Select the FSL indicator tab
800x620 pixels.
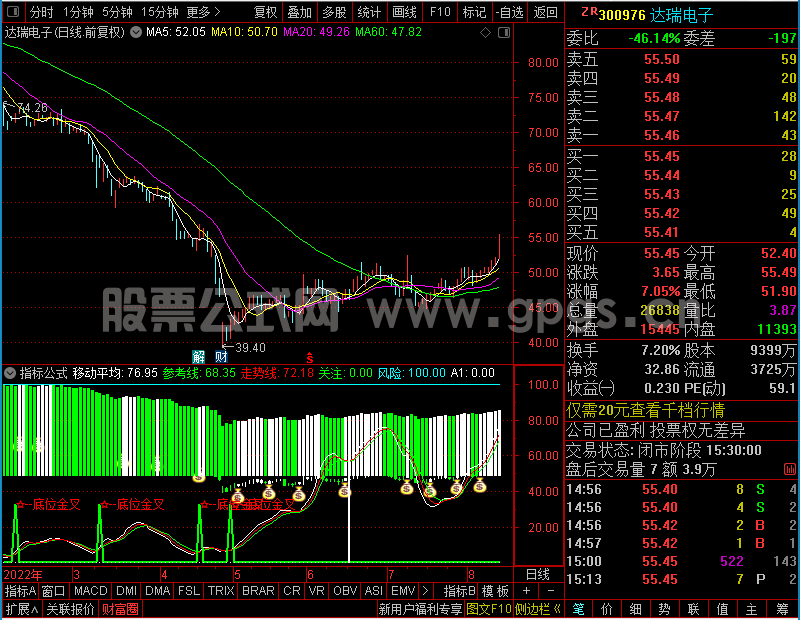point(188,591)
